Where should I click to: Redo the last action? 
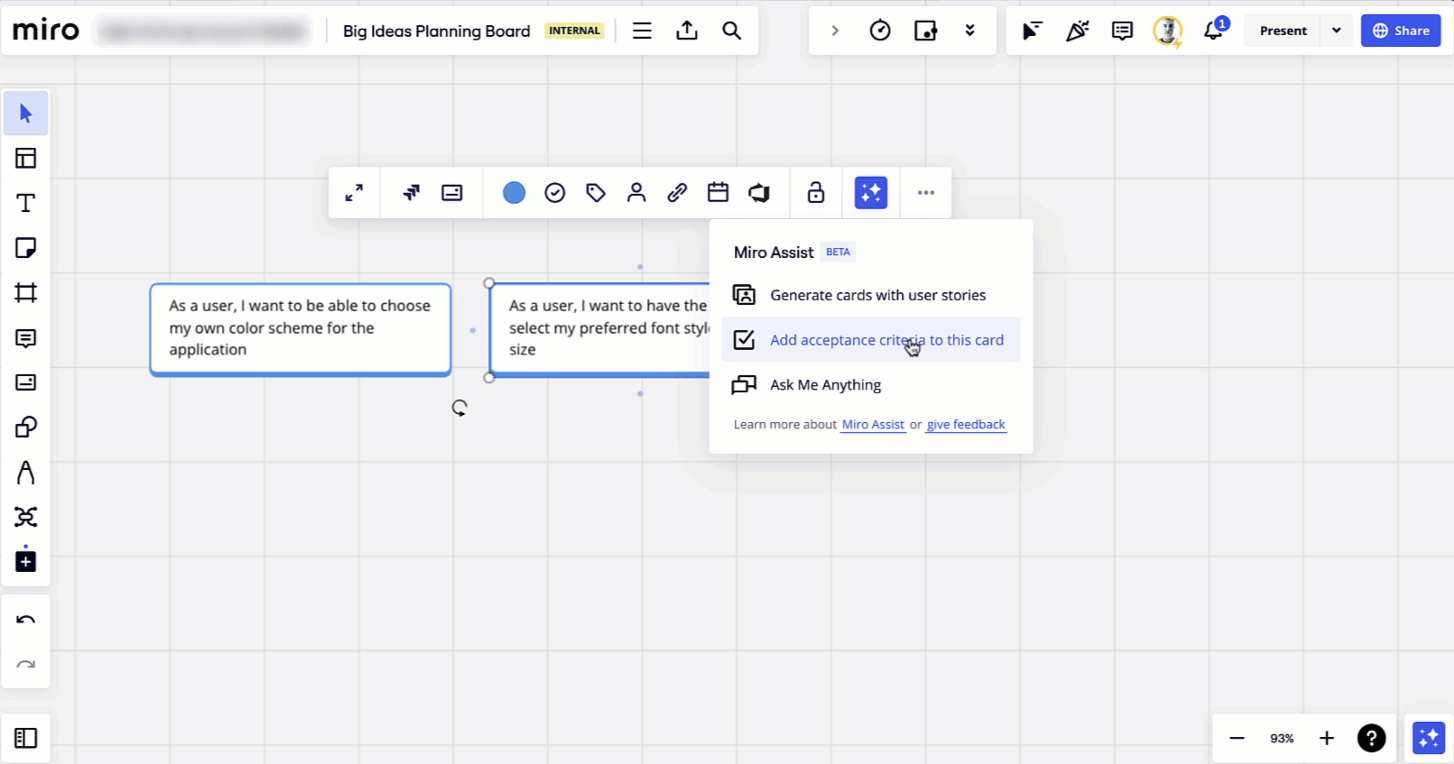coord(26,665)
